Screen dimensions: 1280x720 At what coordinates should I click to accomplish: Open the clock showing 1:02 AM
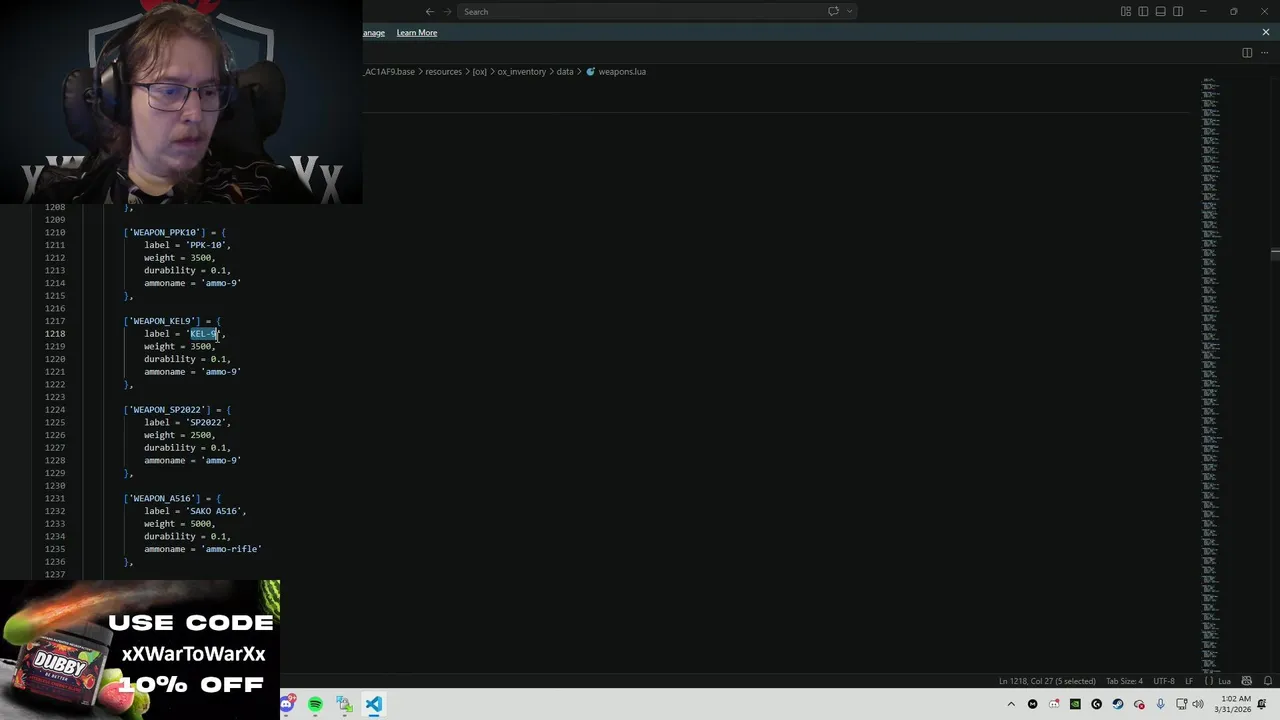point(1235,704)
